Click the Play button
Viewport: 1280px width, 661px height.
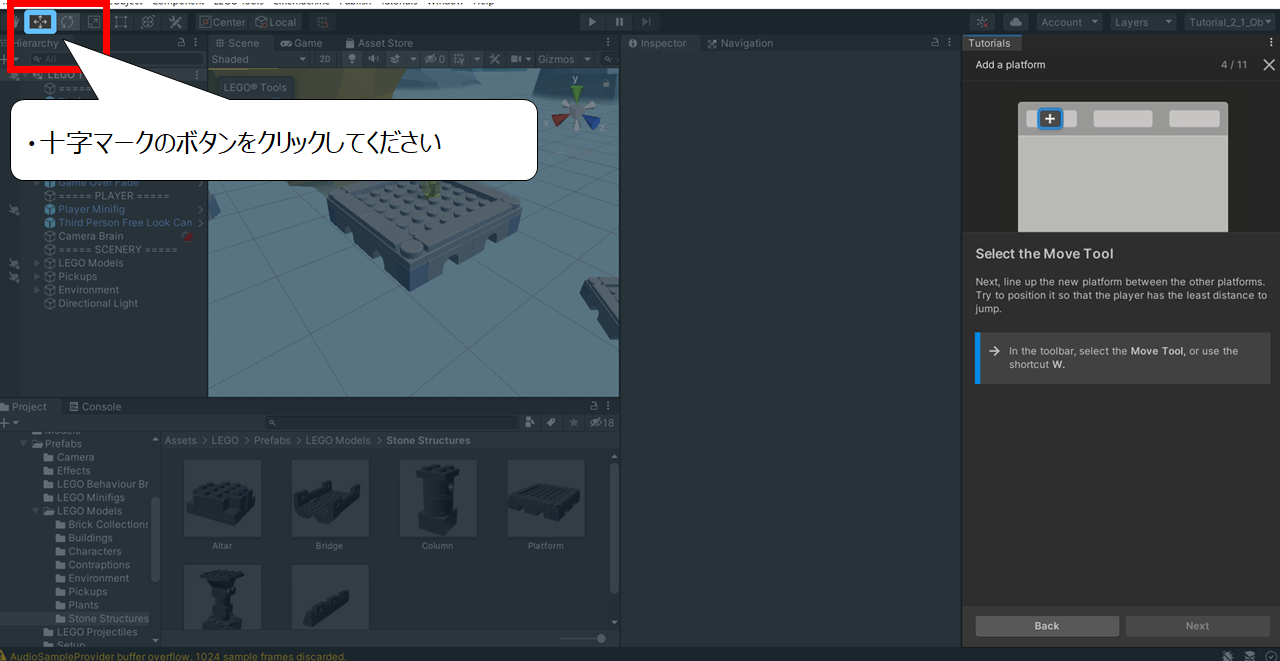point(592,22)
